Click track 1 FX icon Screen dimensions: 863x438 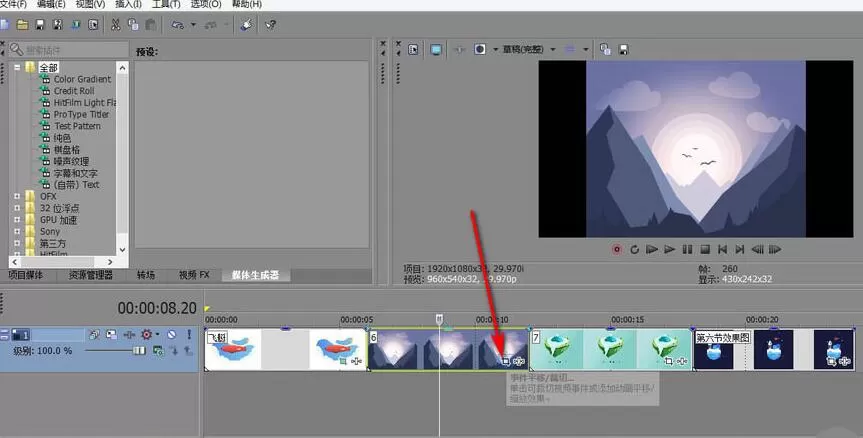pos(129,334)
